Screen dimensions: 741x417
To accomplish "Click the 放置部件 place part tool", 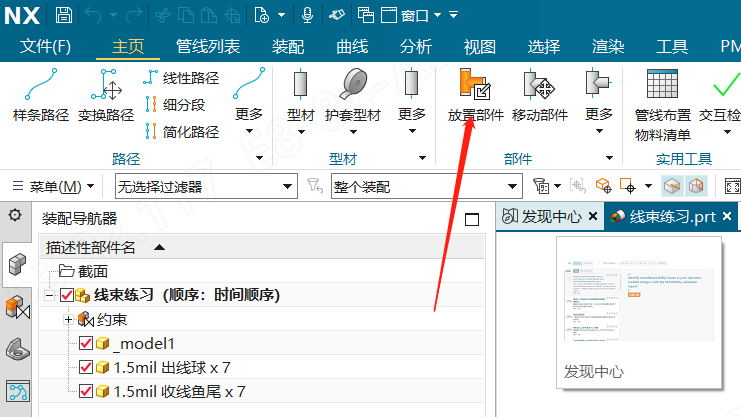I will click(475, 95).
